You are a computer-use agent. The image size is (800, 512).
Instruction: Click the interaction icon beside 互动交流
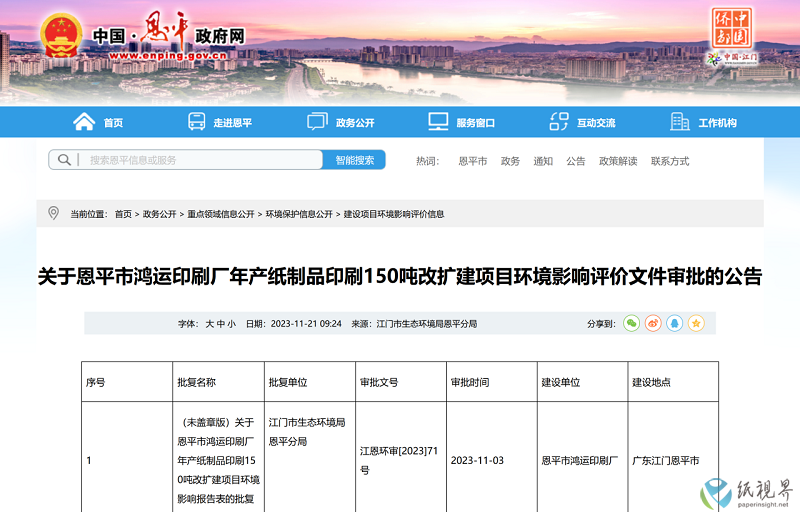click(x=559, y=122)
